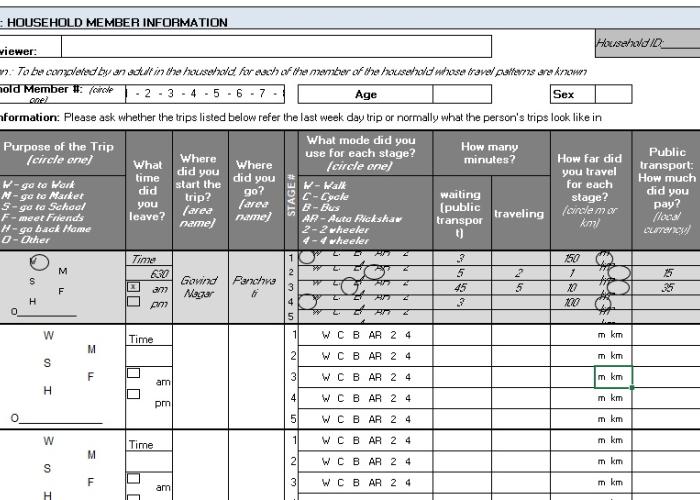Click the 'What time did you leave?' header
Image resolution: width=700 pixels, height=500 pixels.
(149, 191)
